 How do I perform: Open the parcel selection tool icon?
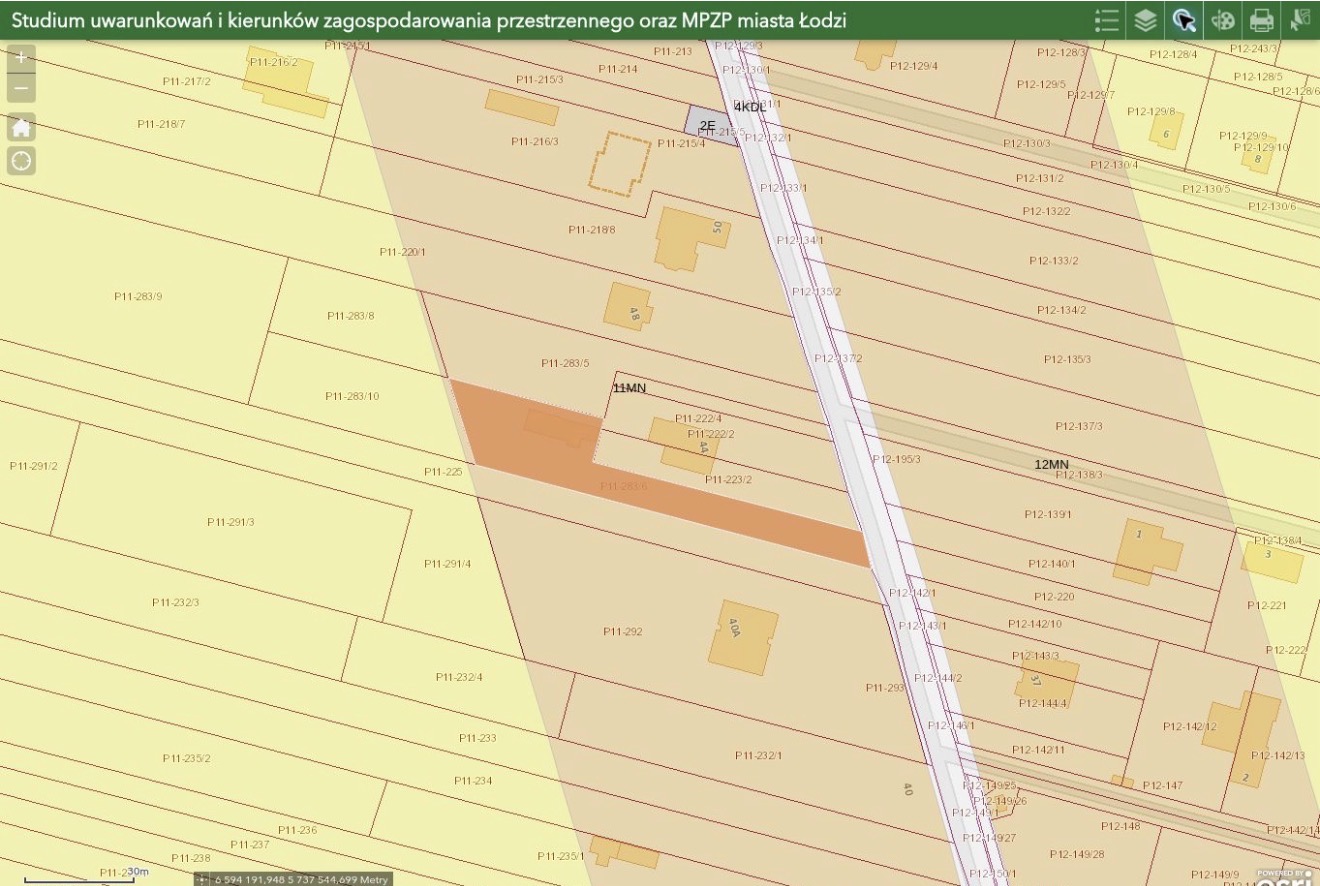(x=1300, y=20)
